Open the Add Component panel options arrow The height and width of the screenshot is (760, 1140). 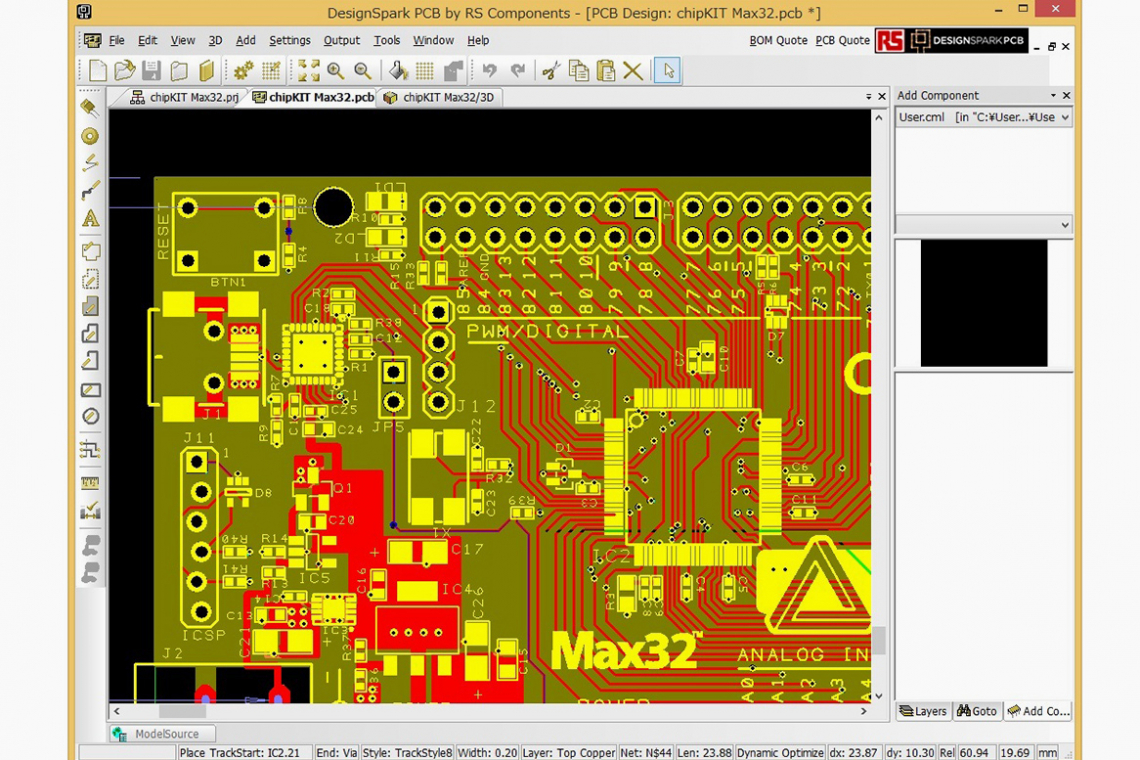click(1053, 96)
